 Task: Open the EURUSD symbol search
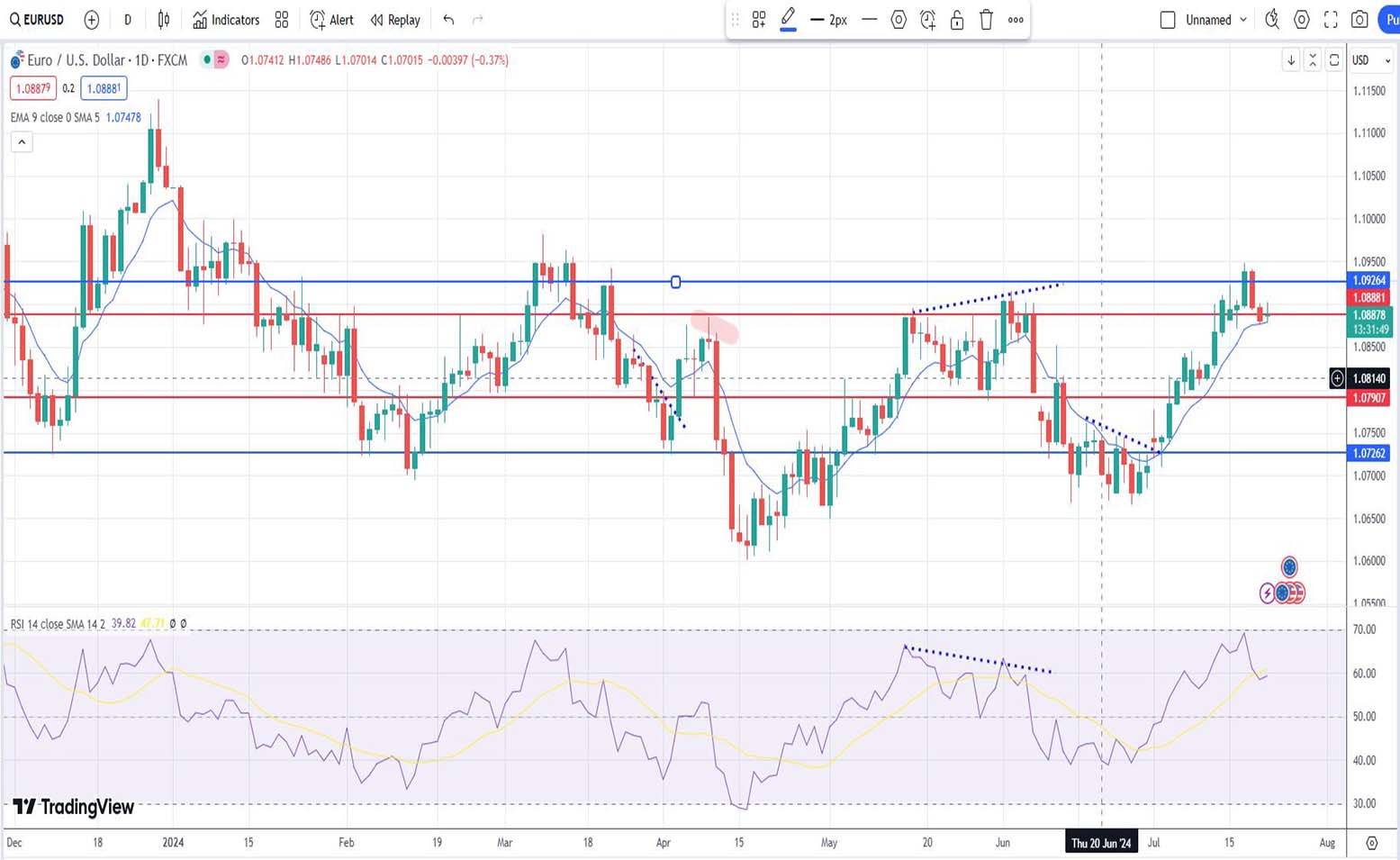pyautogui.click(x=38, y=20)
